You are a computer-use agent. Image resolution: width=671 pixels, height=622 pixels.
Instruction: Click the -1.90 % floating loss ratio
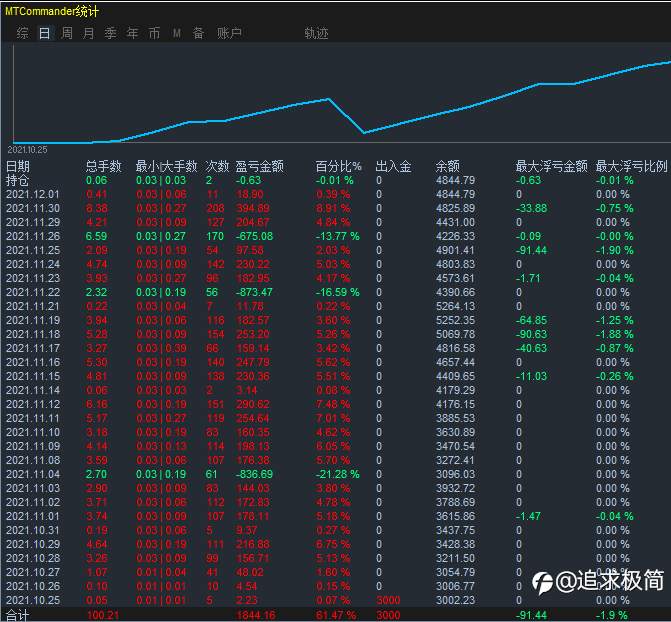(x=615, y=250)
